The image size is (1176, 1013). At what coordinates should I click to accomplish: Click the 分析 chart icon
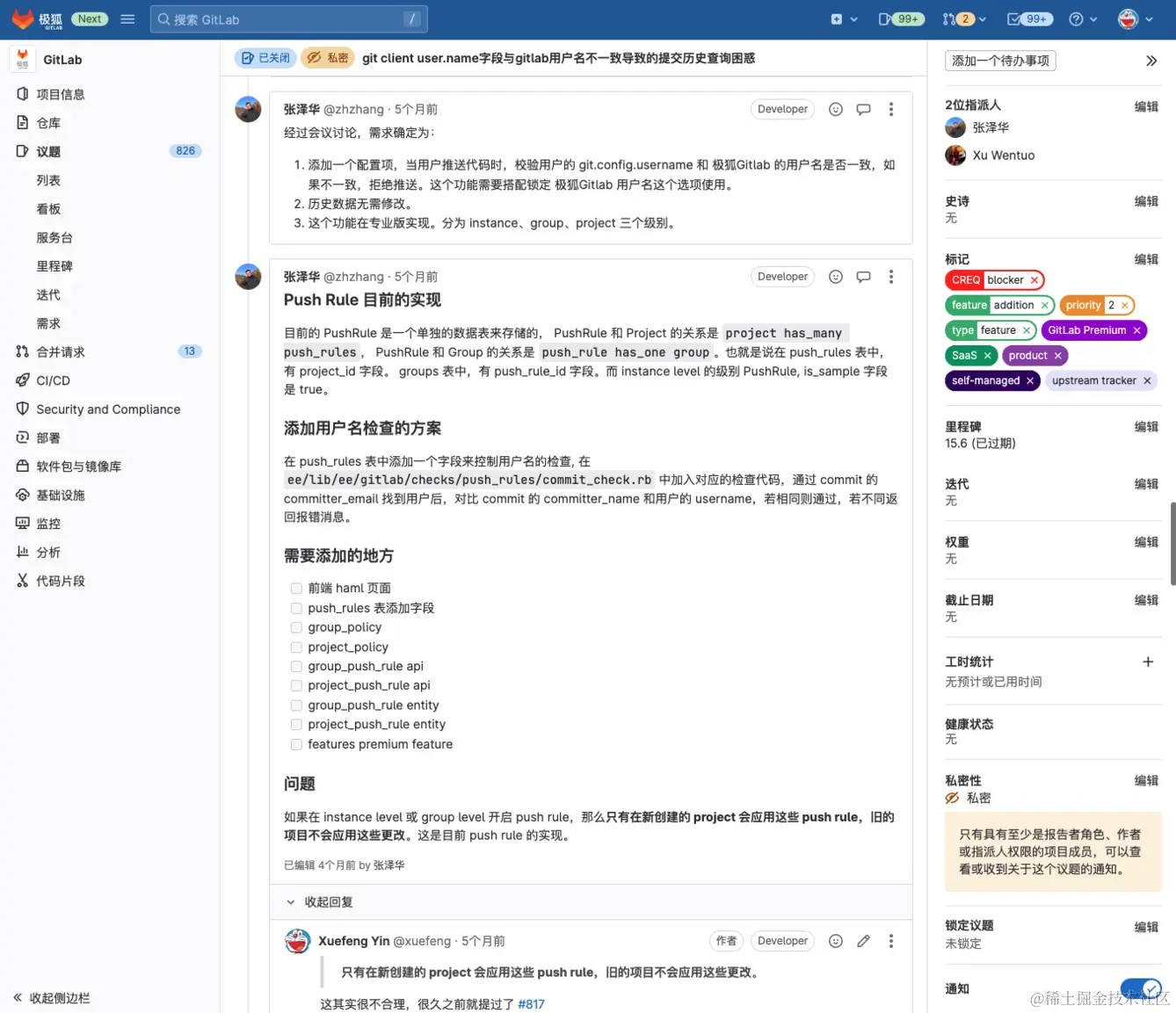pos(23,552)
